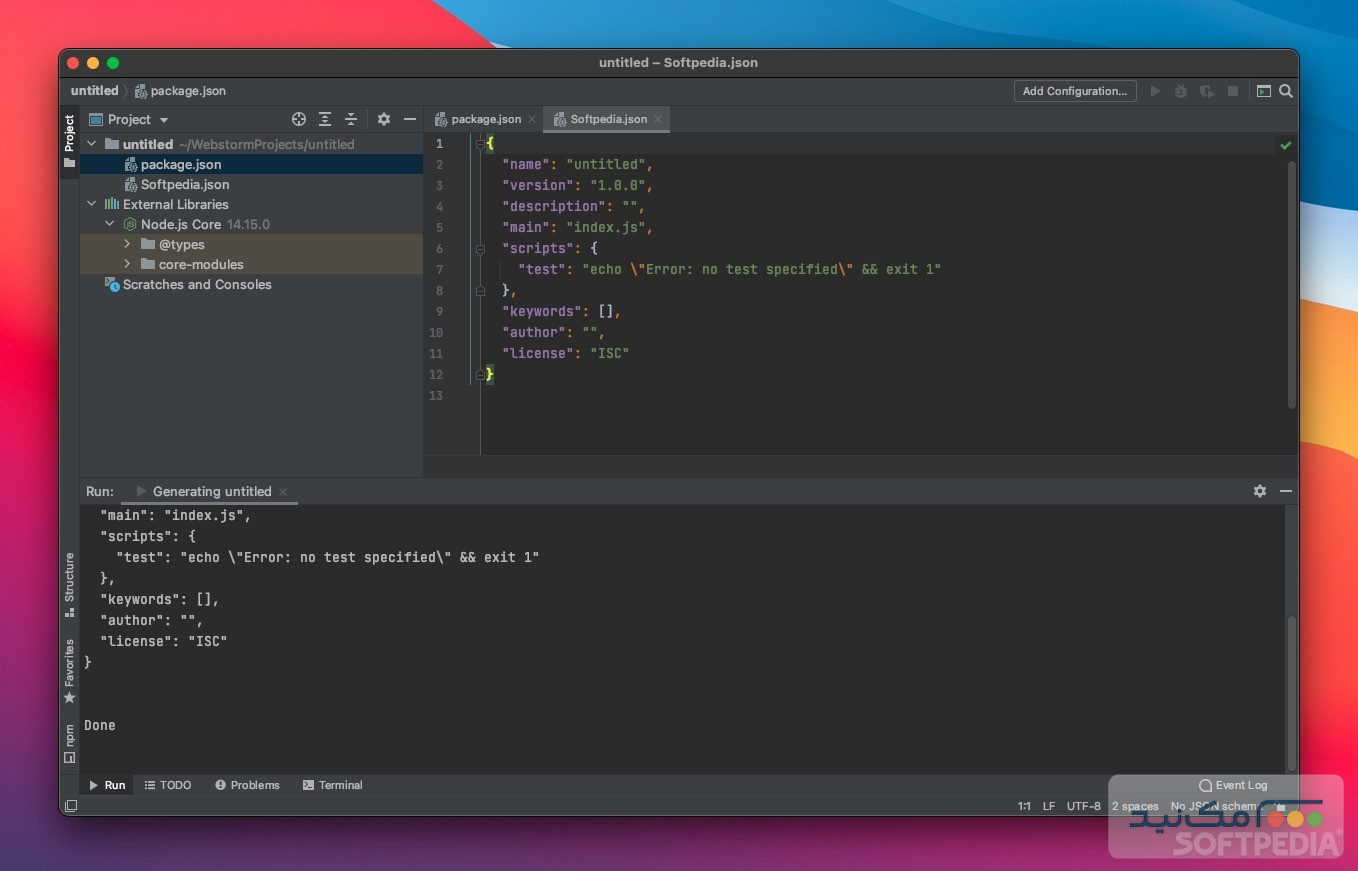Viewport: 1358px width, 871px height.
Task: Collapse all nodes in the Project tree
Action: click(x=352, y=119)
